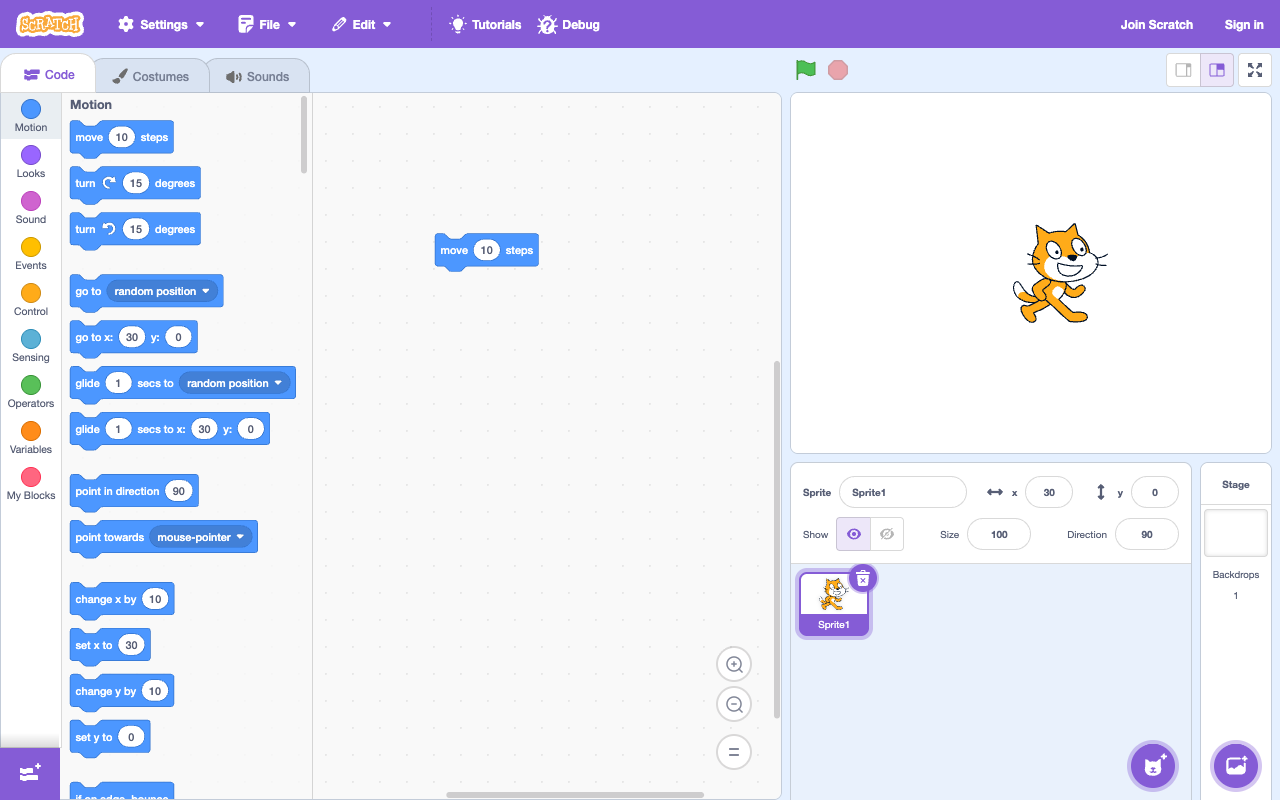The width and height of the screenshot is (1280, 800).
Task: Click Join Scratch link
Action: pyautogui.click(x=1156, y=24)
